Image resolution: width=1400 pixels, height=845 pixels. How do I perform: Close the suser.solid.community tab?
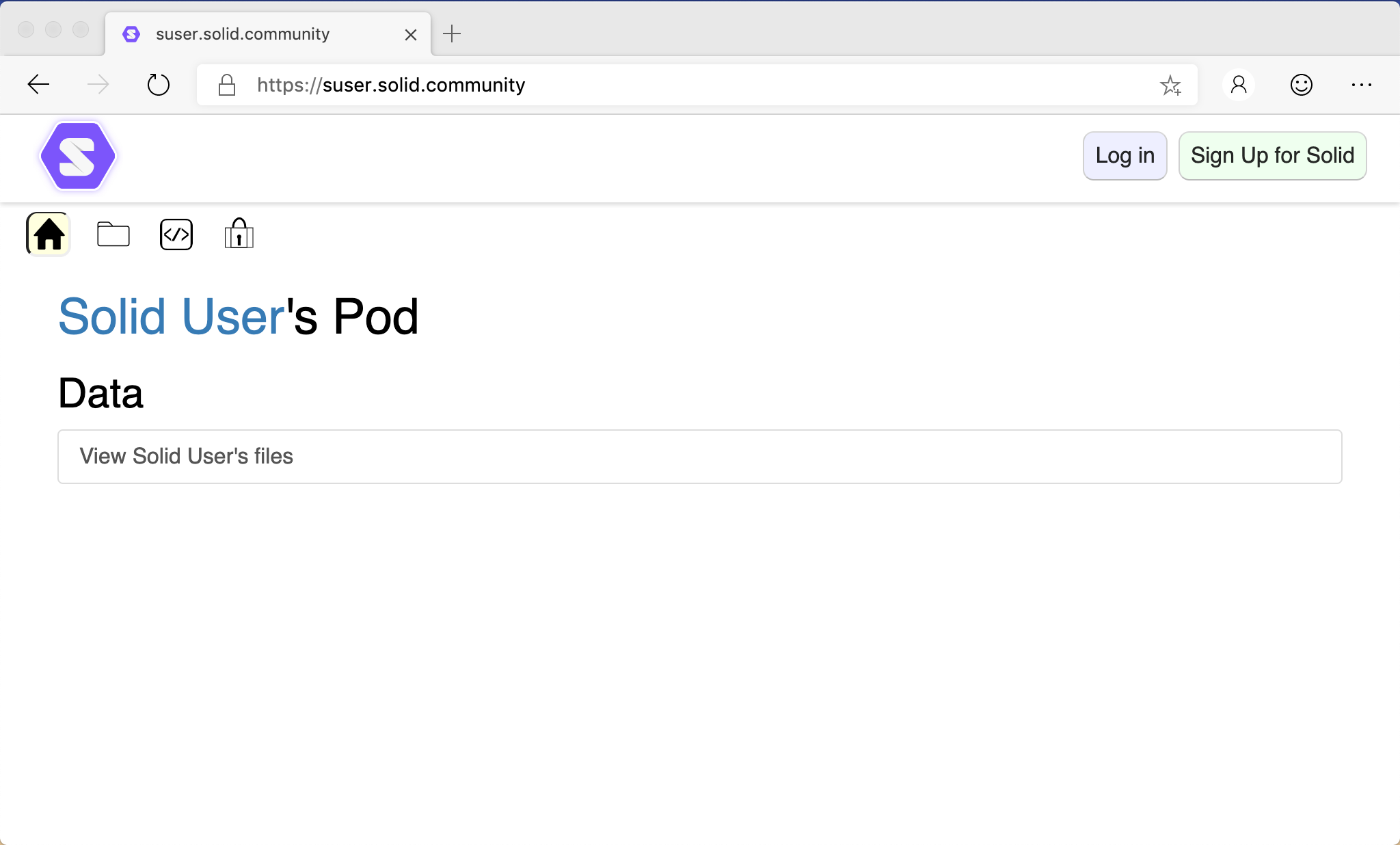point(411,35)
